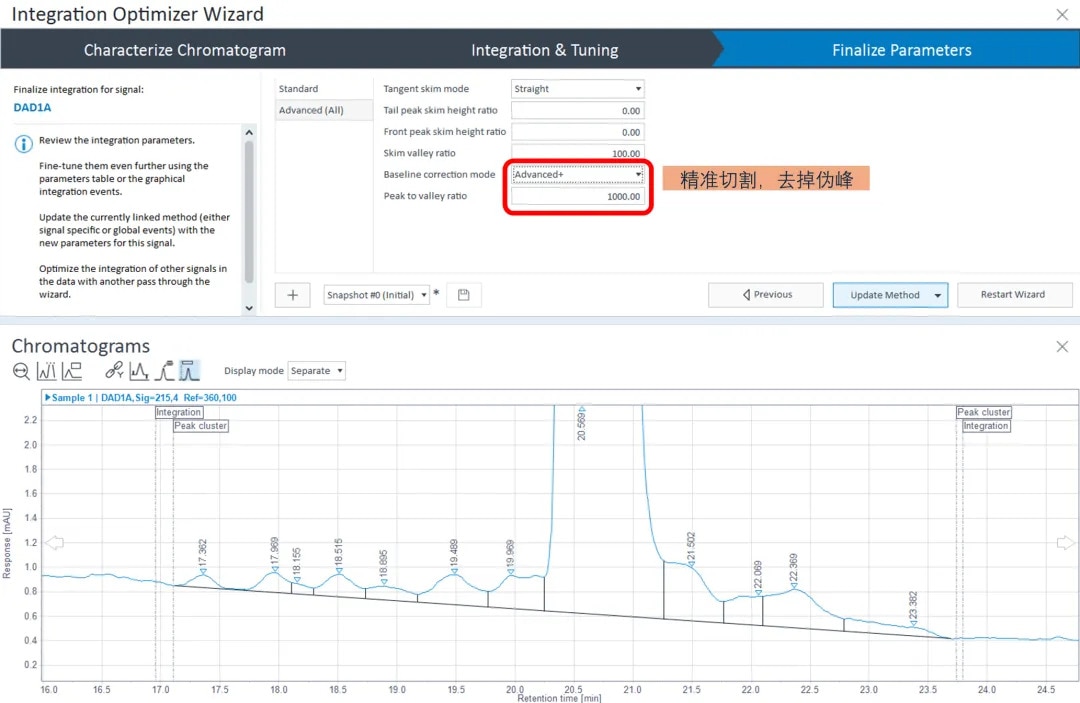1080x703 pixels.
Task: Toggle the highlighted peak region icon
Action: [x=189, y=371]
